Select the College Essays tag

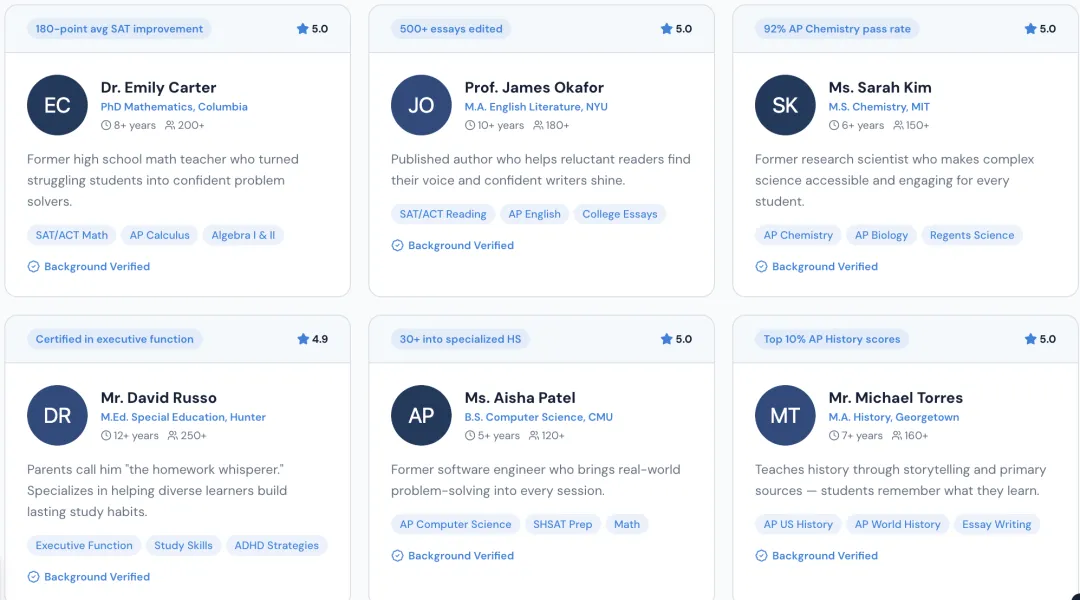[620, 214]
